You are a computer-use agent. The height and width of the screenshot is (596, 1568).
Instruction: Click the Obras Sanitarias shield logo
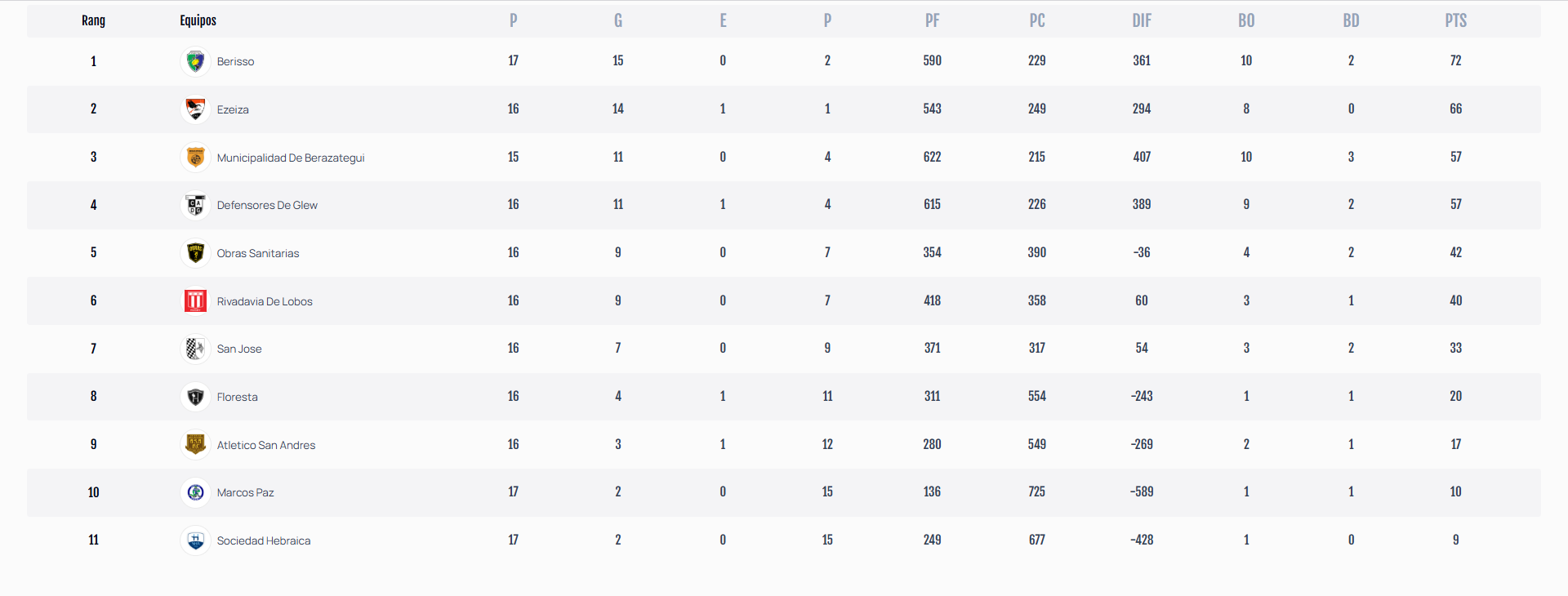pyautogui.click(x=195, y=253)
